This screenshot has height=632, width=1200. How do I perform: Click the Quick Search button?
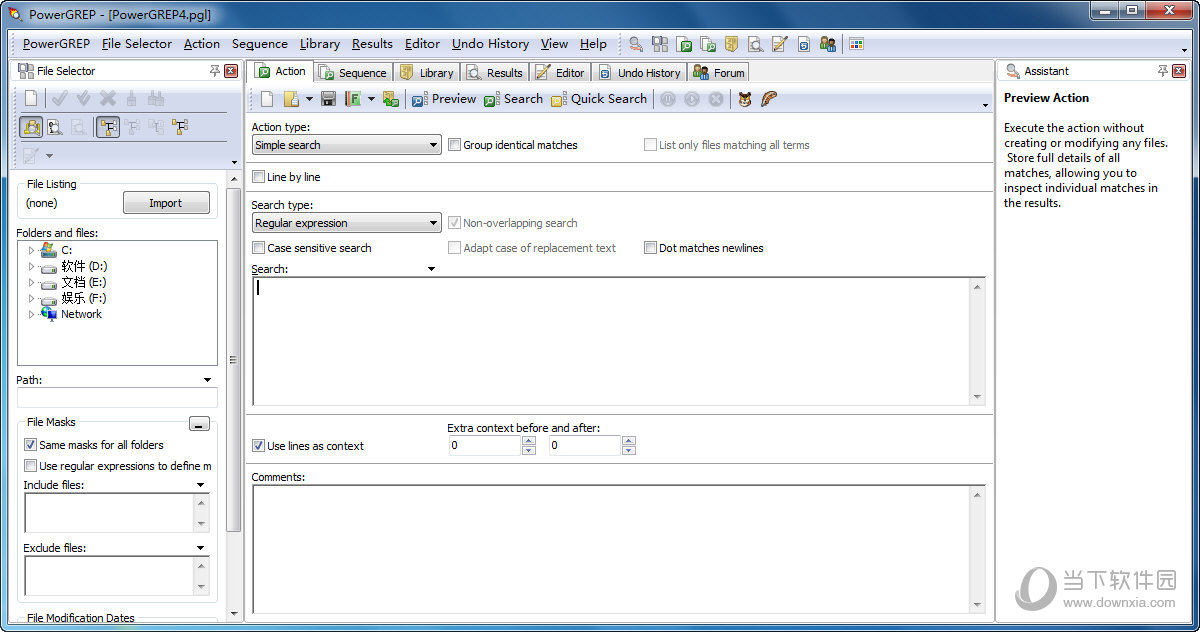pos(599,99)
